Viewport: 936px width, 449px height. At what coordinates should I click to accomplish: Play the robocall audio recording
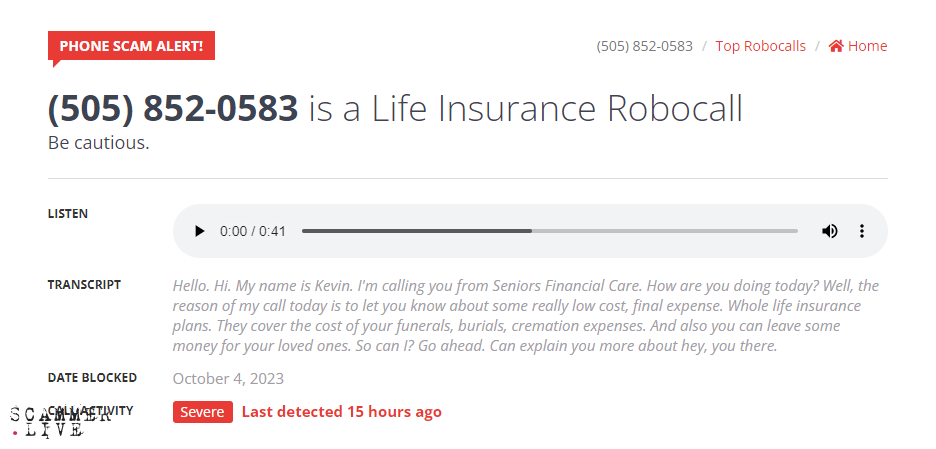199,231
